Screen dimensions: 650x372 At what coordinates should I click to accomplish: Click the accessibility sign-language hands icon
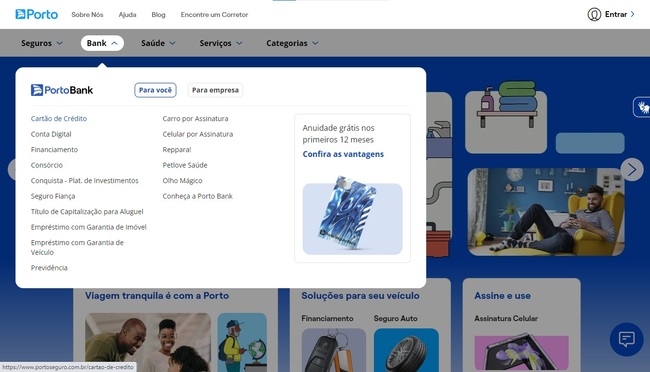point(643,107)
